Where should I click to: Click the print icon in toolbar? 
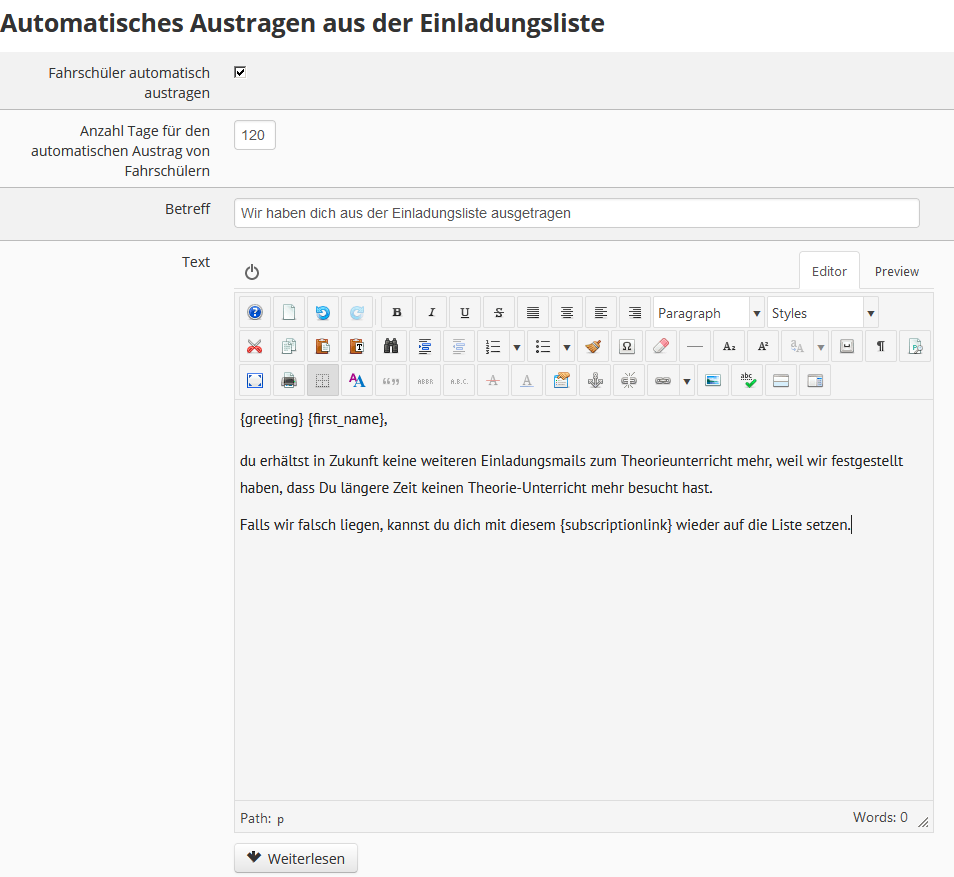click(289, 381)
